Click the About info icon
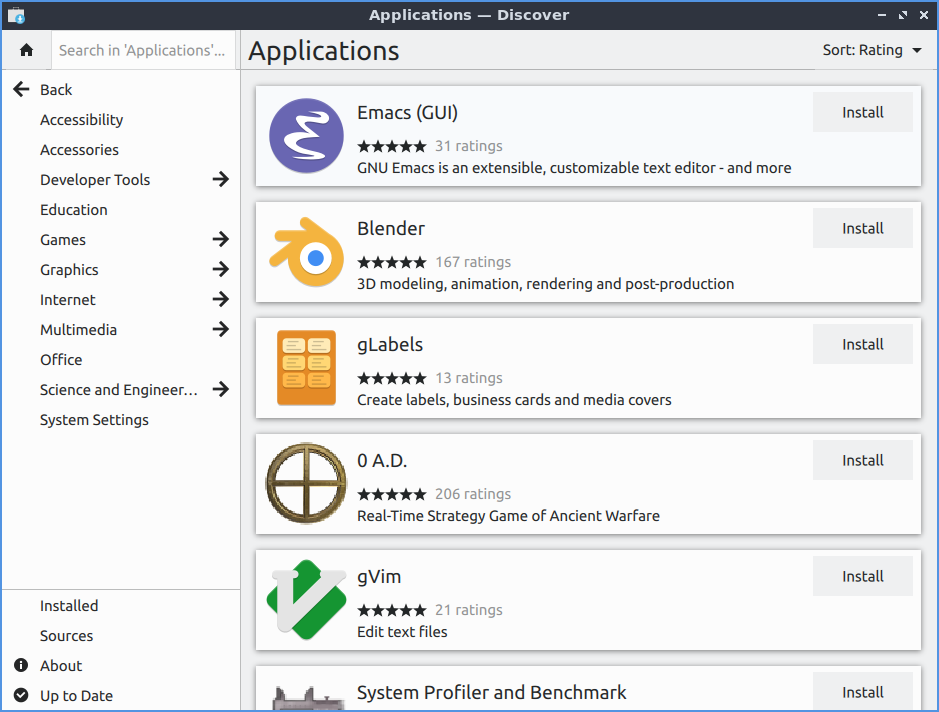The width and height of the screenshot is (939, 712). pos(21,666)
